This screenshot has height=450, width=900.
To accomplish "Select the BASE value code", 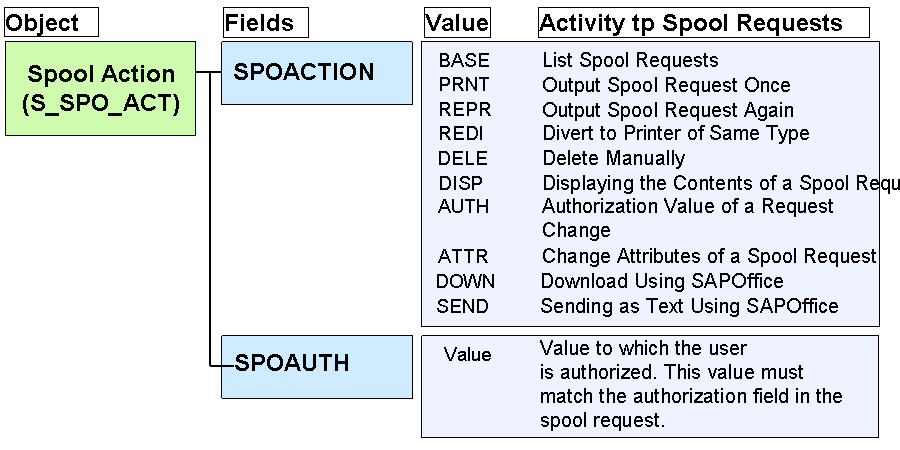I will point(464,61).
